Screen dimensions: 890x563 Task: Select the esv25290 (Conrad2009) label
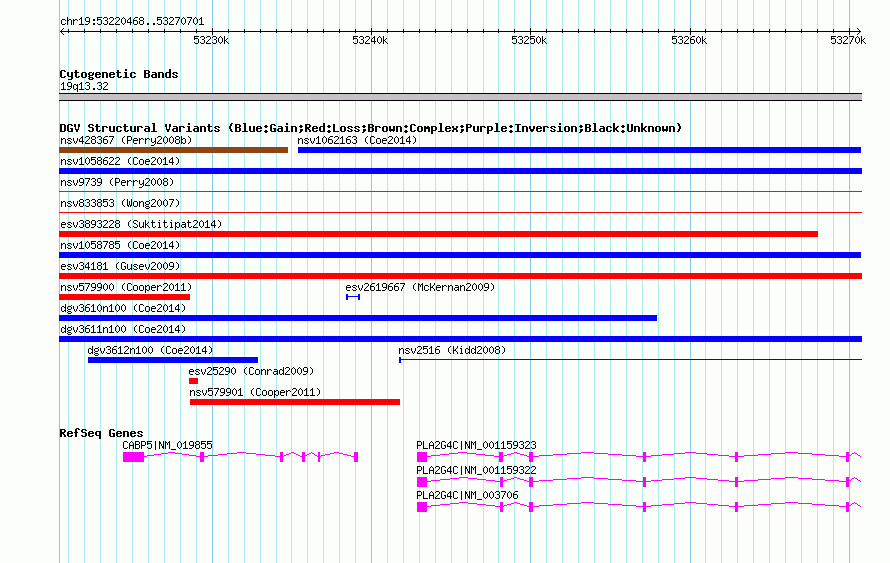251,371
